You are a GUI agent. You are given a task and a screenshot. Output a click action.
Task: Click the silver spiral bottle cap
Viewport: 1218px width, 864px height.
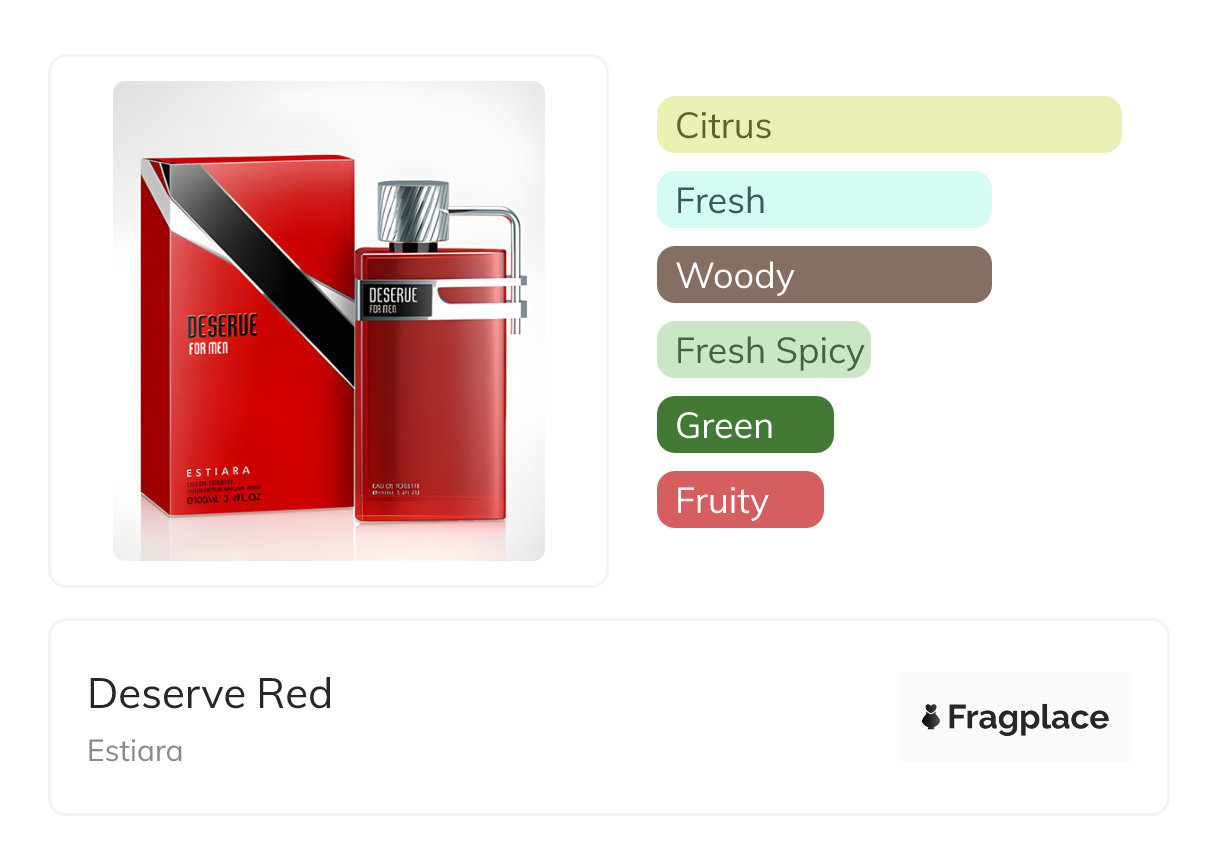click(413, 211)
